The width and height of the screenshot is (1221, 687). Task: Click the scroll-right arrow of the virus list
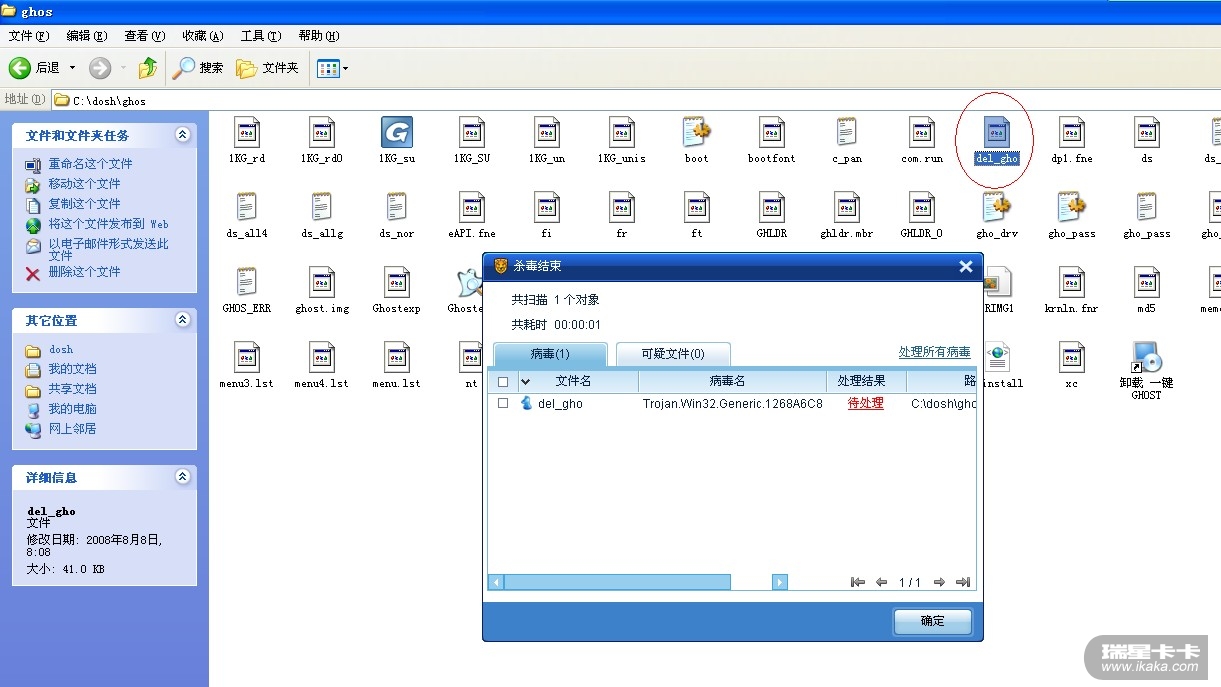[x=780, y=582]
